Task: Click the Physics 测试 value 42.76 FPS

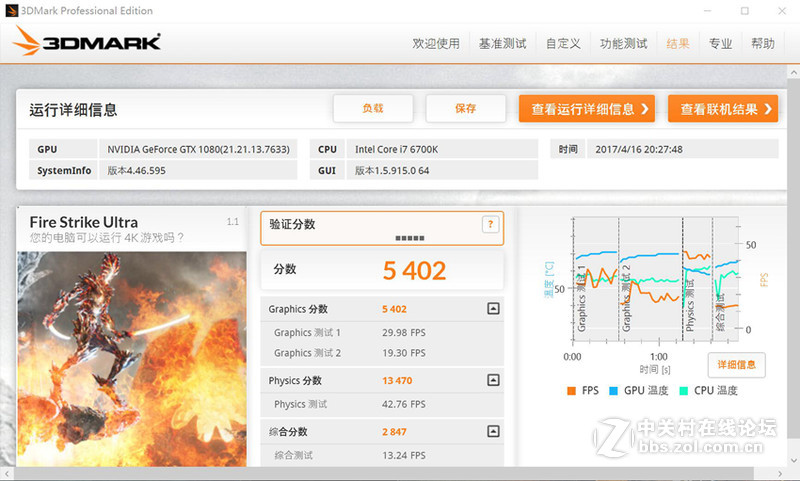Action: 404,404
